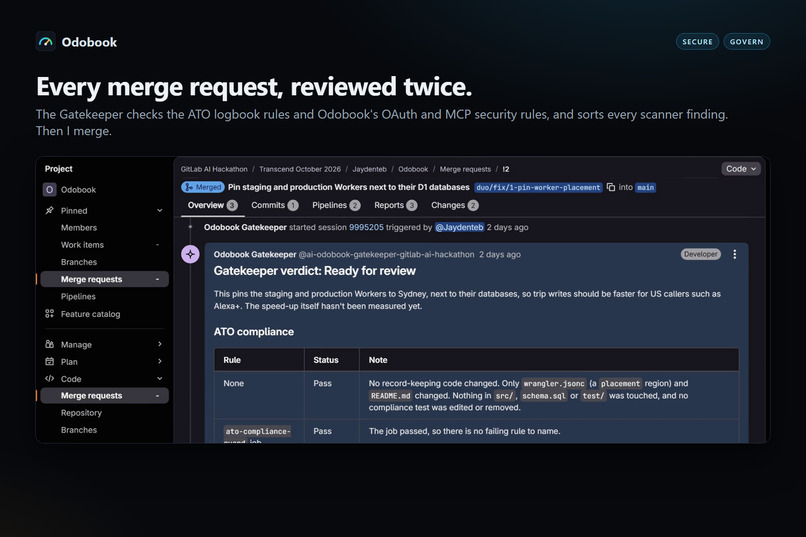The height and width of the screenshot is (537, 806).
Task: Click the Manage section icon
Action: click(x=49, y=344)
